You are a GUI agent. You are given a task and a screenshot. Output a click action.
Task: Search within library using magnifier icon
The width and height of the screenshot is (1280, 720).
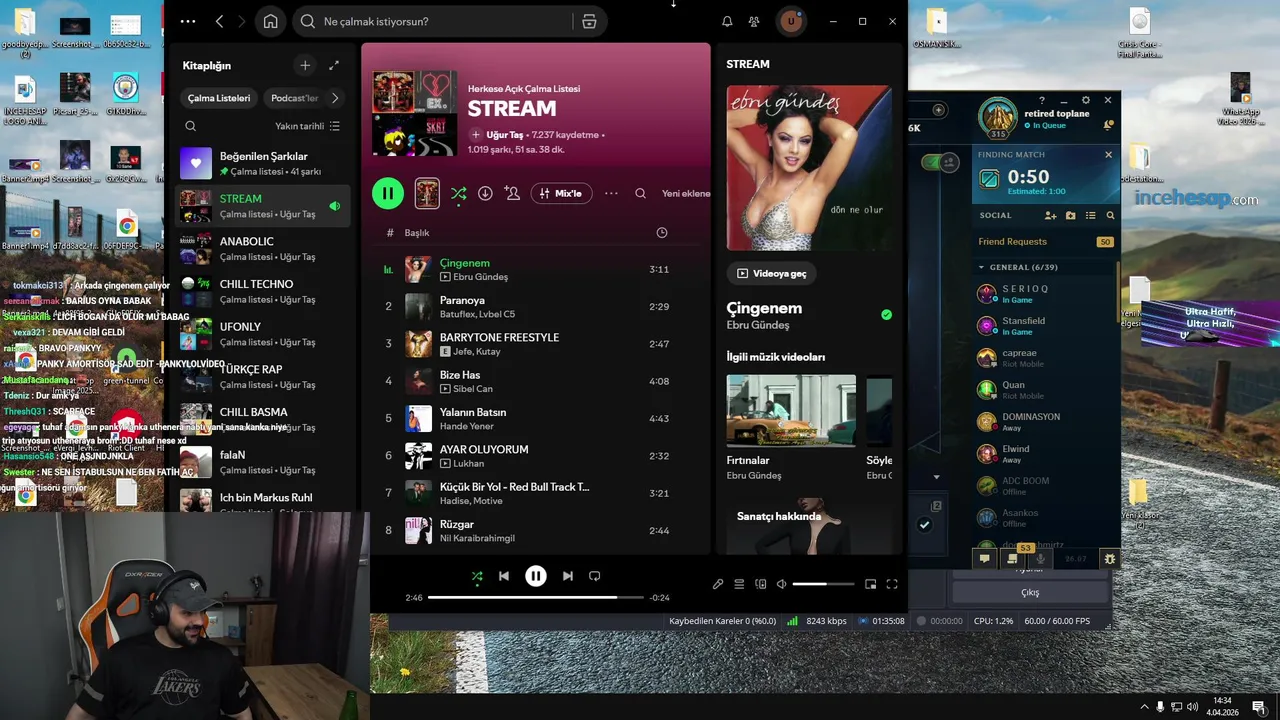click(x=191, y=126)
